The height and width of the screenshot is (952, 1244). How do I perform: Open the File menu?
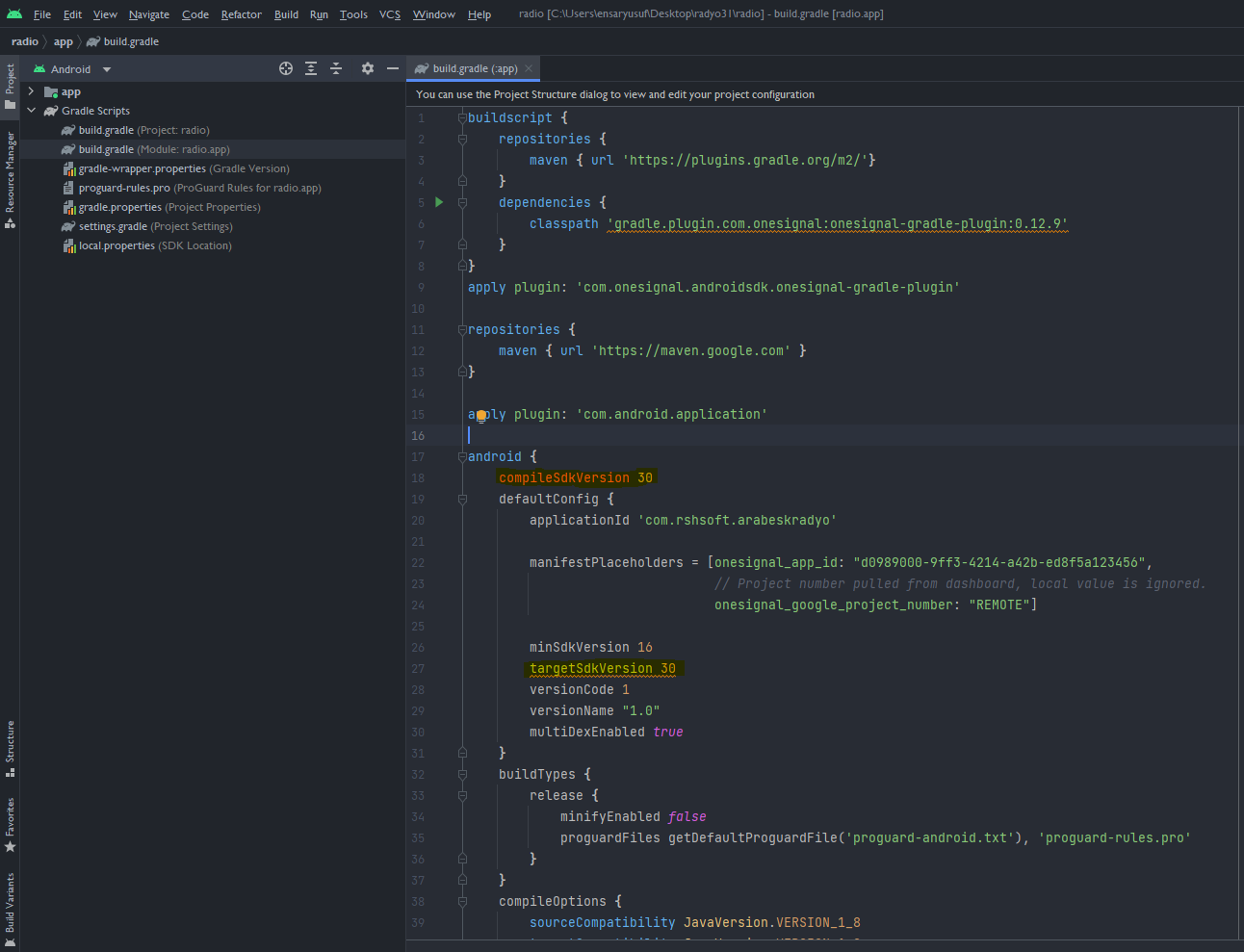click(x=42, y=14)
